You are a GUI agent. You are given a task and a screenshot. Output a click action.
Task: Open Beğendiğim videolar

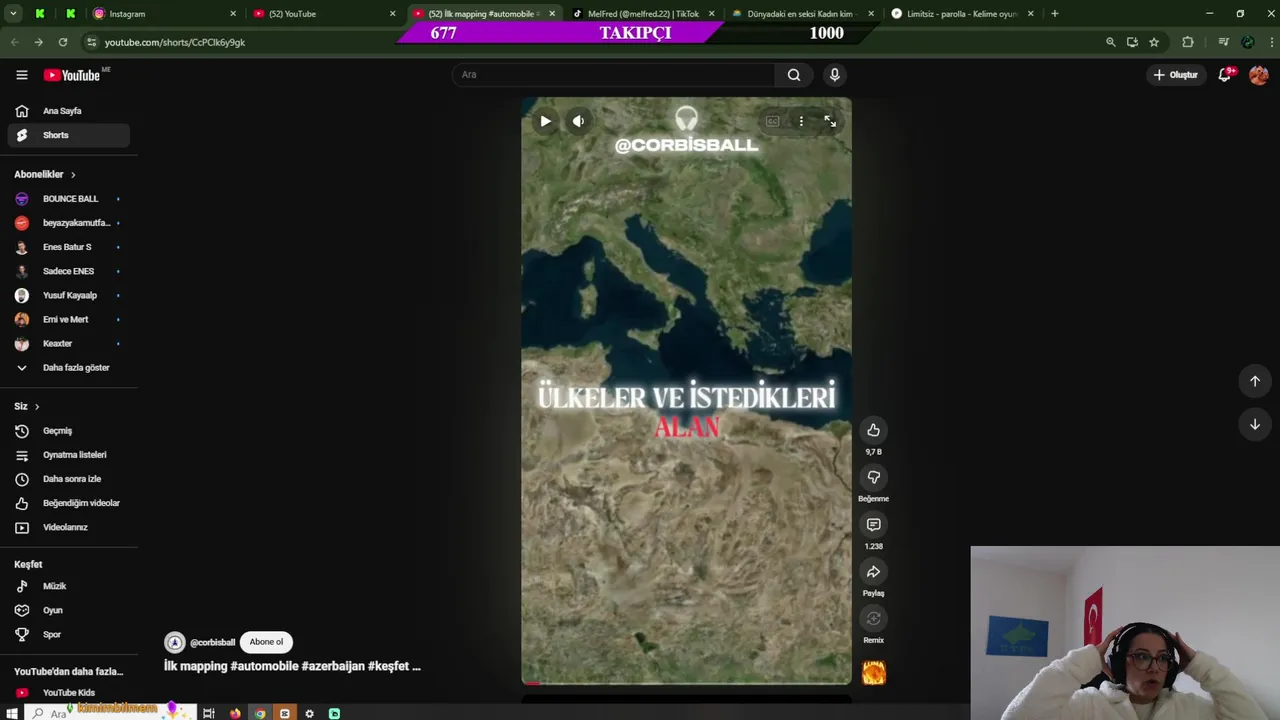(x=69, y=503)
